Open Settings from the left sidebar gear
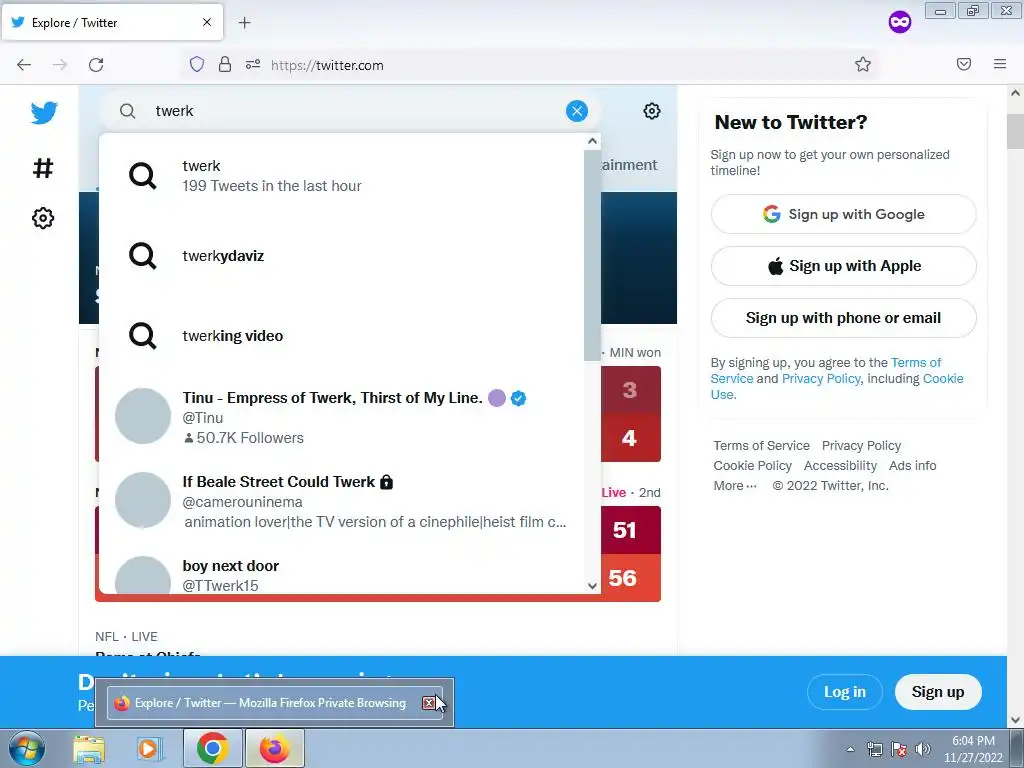The width and height of the screenshot is (1024, 768). [43, 218]
